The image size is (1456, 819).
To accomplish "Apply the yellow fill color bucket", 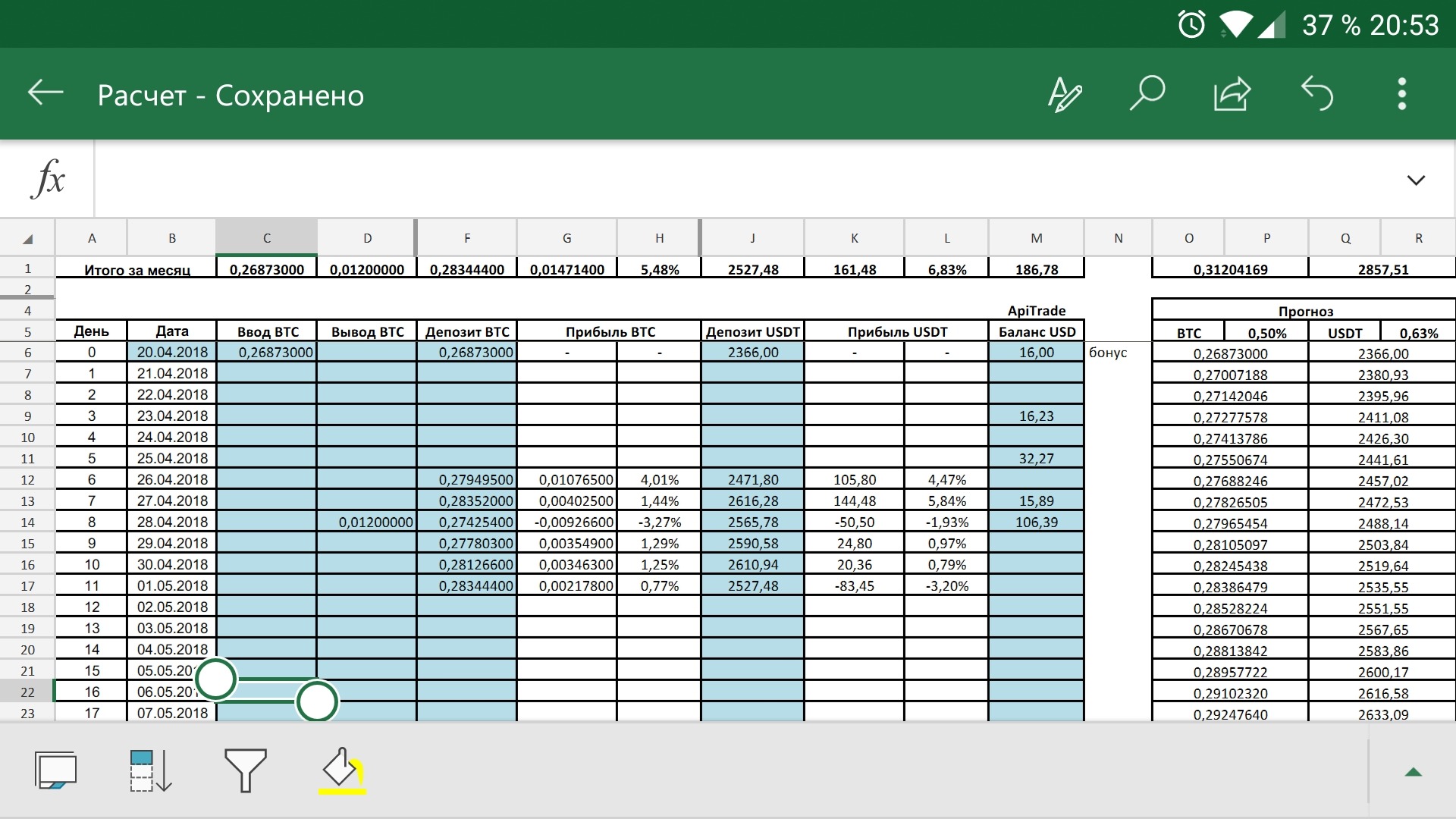I will coord(342,770).
